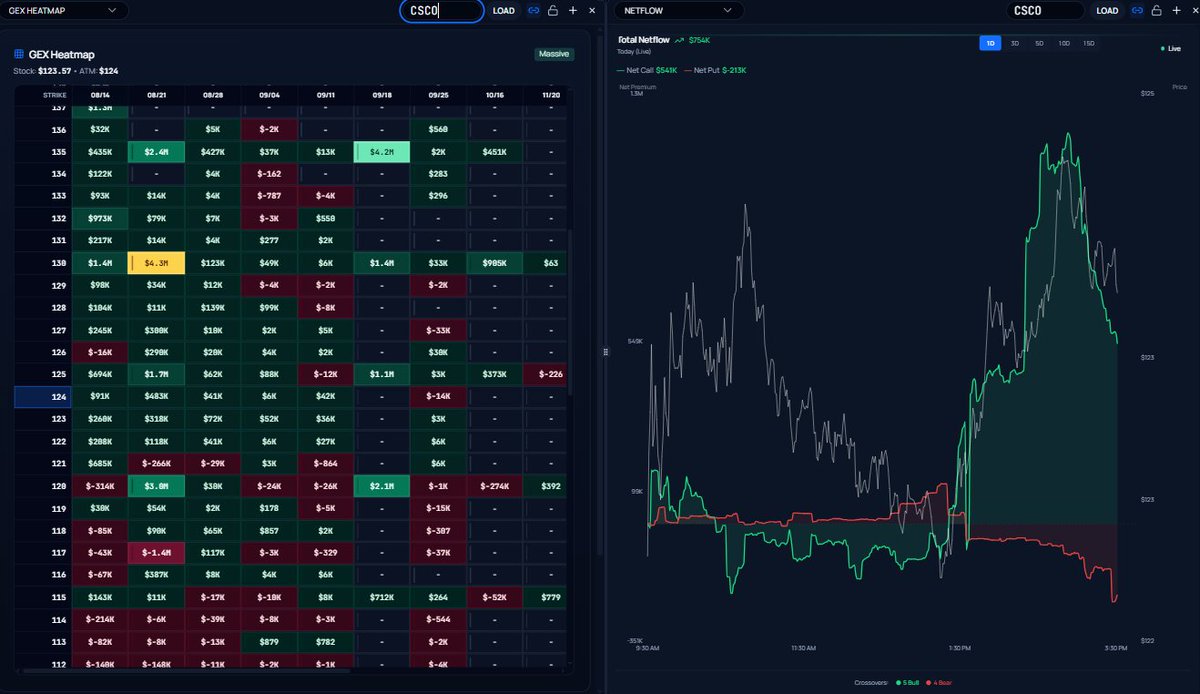Viewport: 1200px width, 694px height.
Task: Click the $2.1M cell at strike 120
Action: (x=381, y=486)
